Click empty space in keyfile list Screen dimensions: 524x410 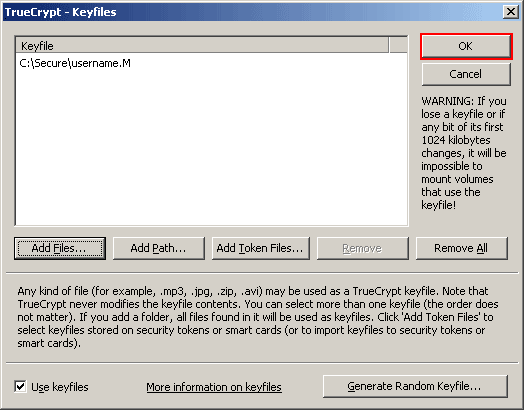tap(211, 147)
